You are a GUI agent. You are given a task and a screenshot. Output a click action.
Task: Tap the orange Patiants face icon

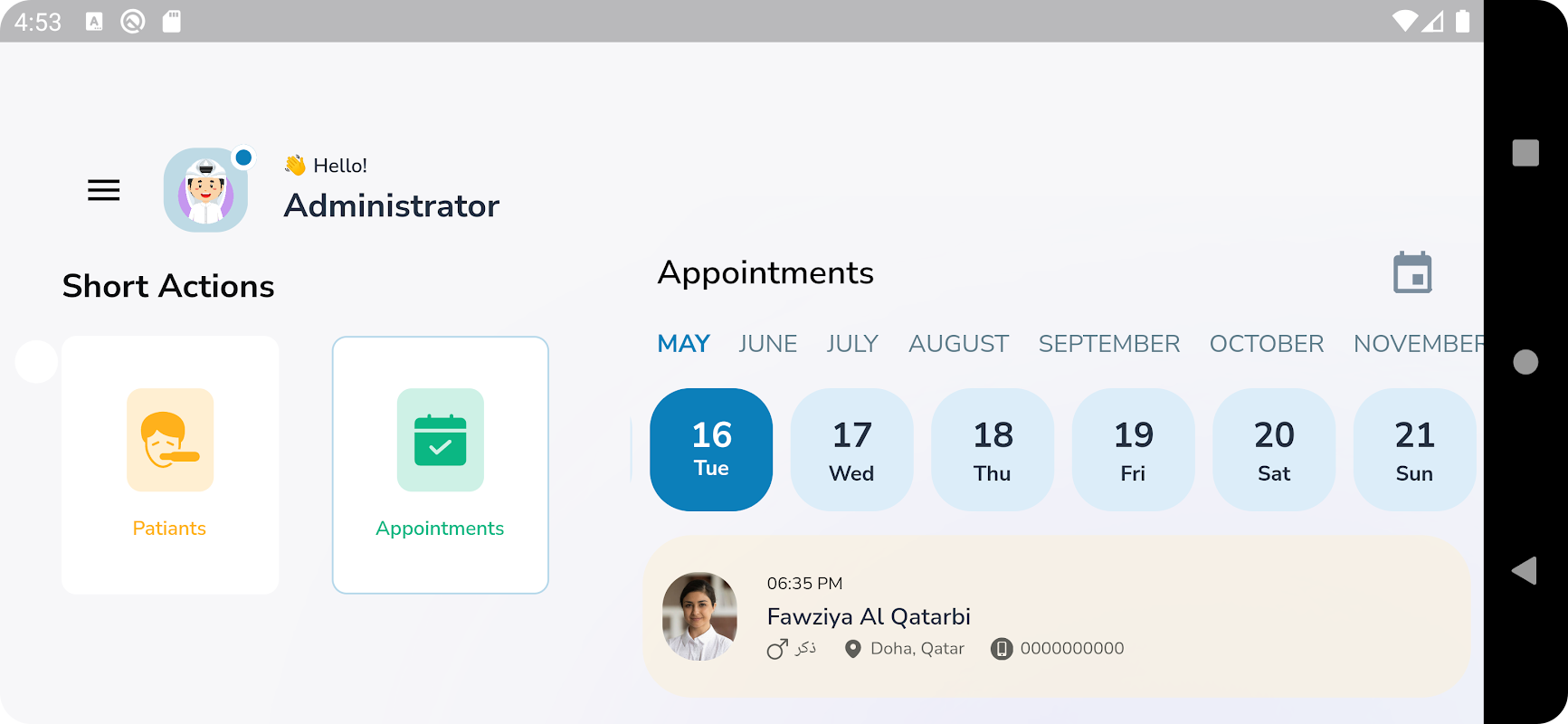pyautogui.click(x=170, y=440)
